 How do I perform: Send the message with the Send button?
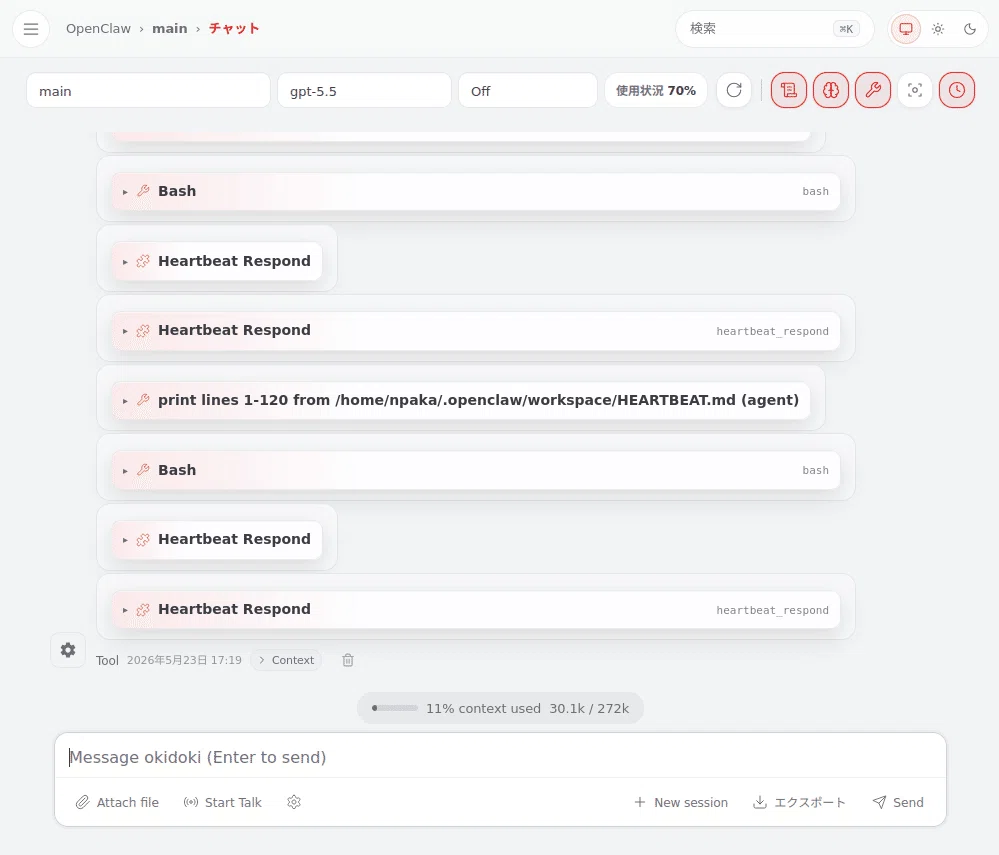pyautogui.click(x=898, y=802)
